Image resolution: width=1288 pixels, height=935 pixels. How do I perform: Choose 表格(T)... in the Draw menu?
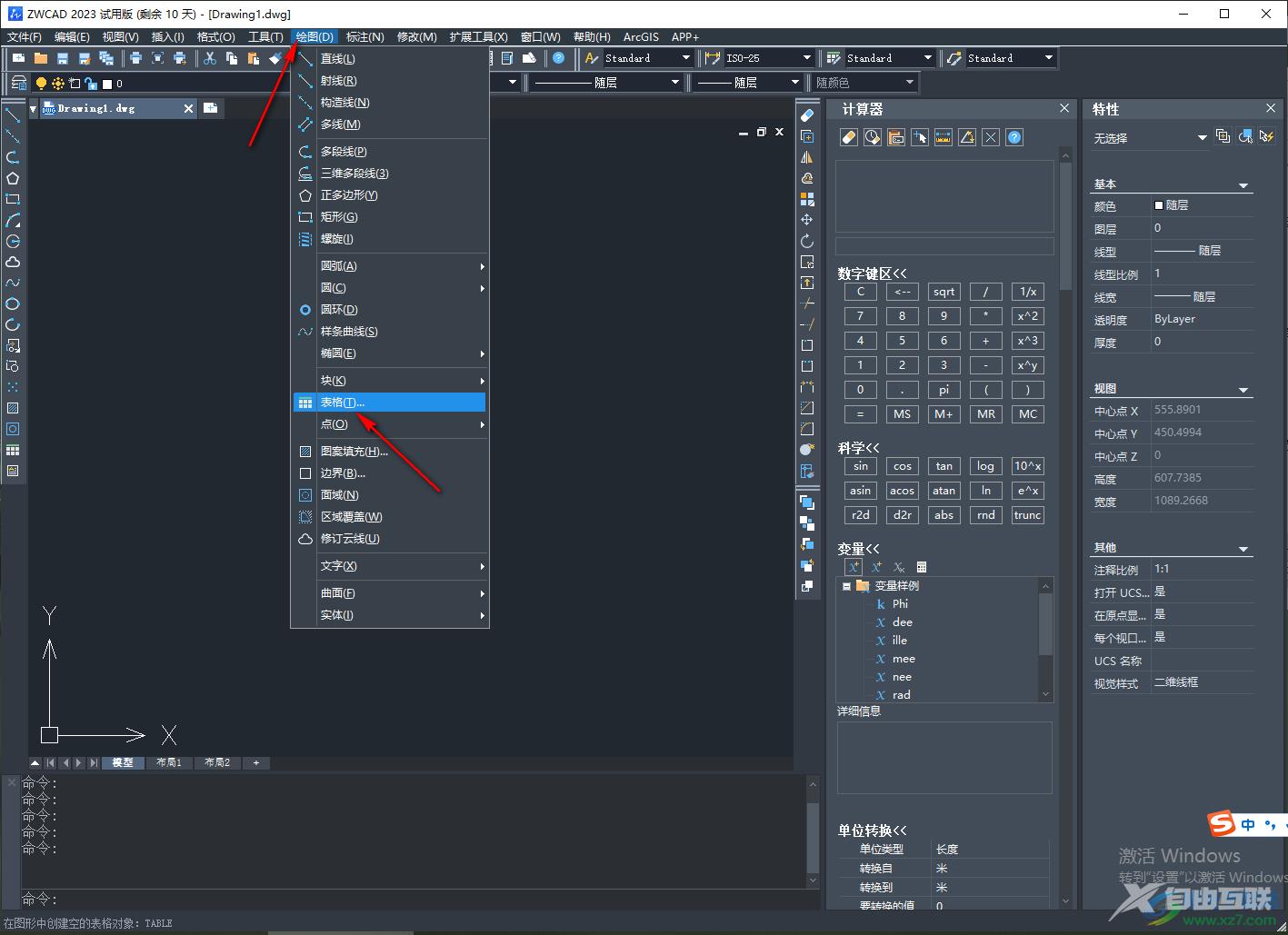tap(389, 403)
